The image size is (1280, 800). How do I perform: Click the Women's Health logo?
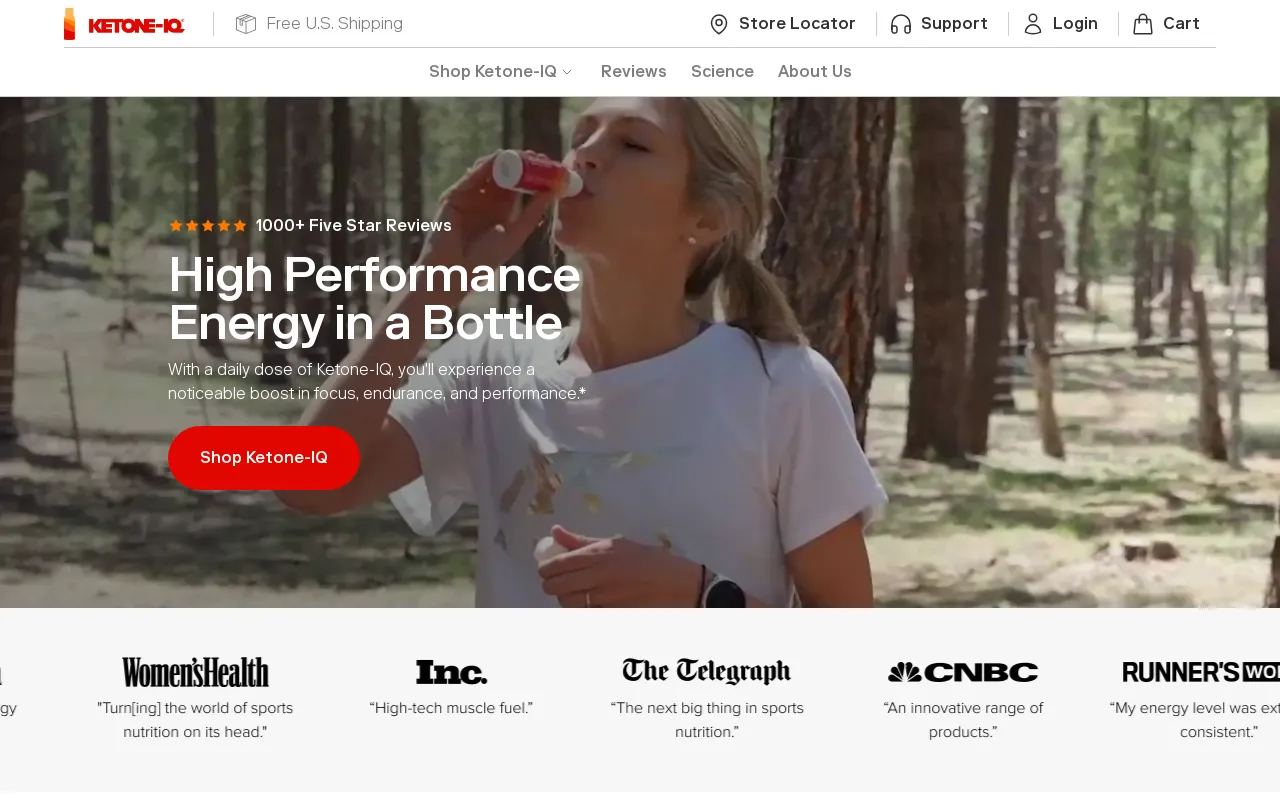[x=196, y=672]
